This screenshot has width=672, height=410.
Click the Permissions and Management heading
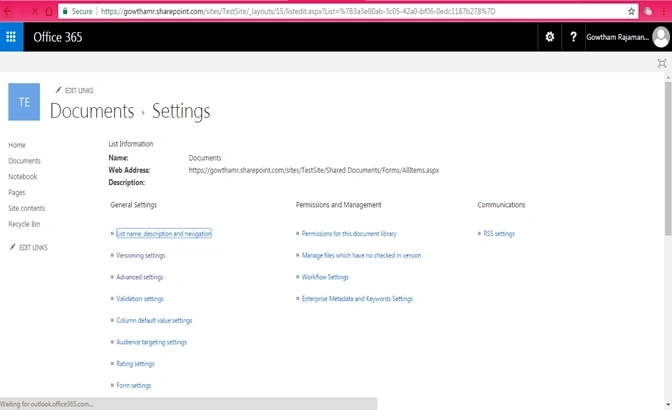point(339,205)
